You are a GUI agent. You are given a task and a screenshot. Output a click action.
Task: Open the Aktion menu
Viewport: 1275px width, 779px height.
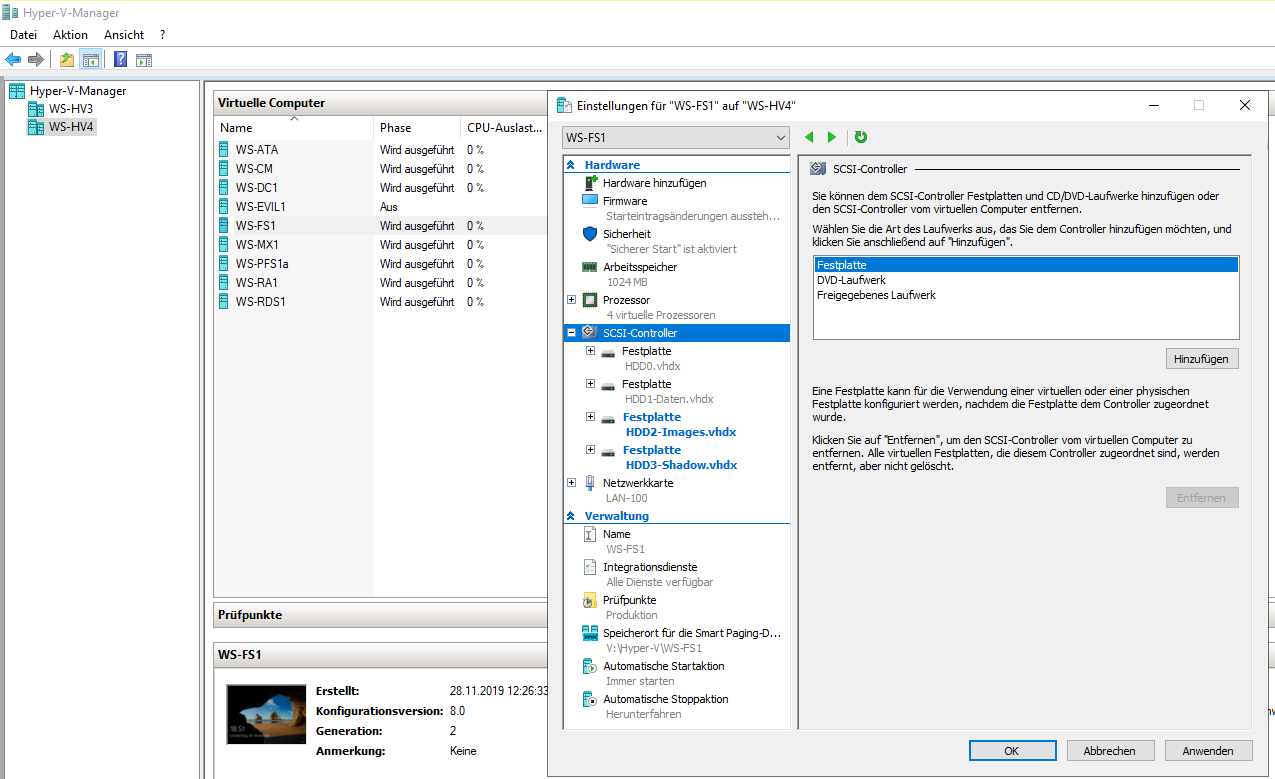click(70, 34)
